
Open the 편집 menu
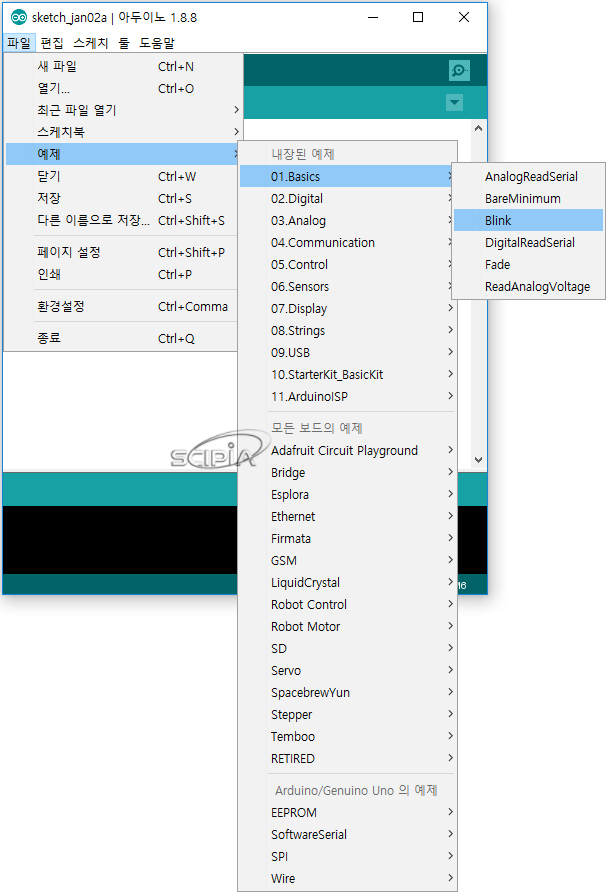click(x=52, y=43)
